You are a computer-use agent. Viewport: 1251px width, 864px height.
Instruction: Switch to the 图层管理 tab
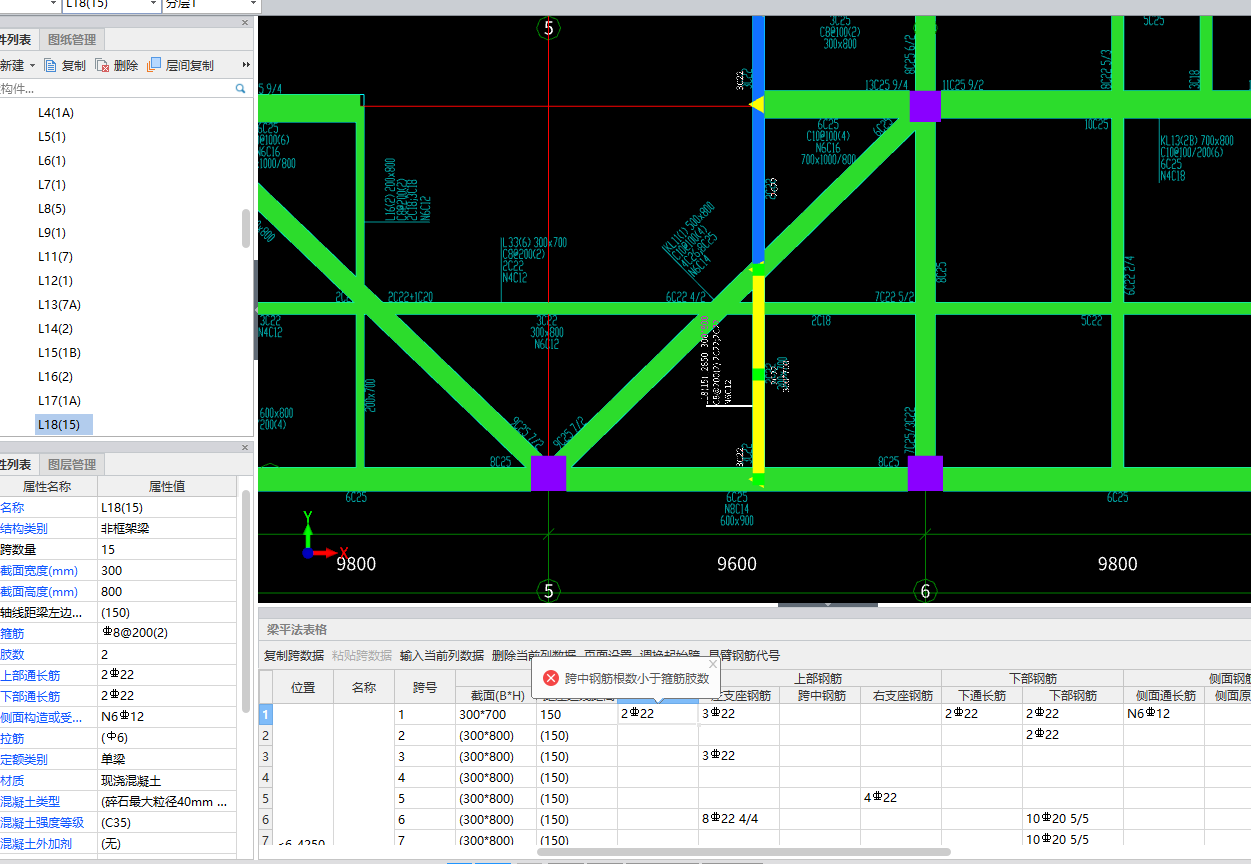[72, 464]
